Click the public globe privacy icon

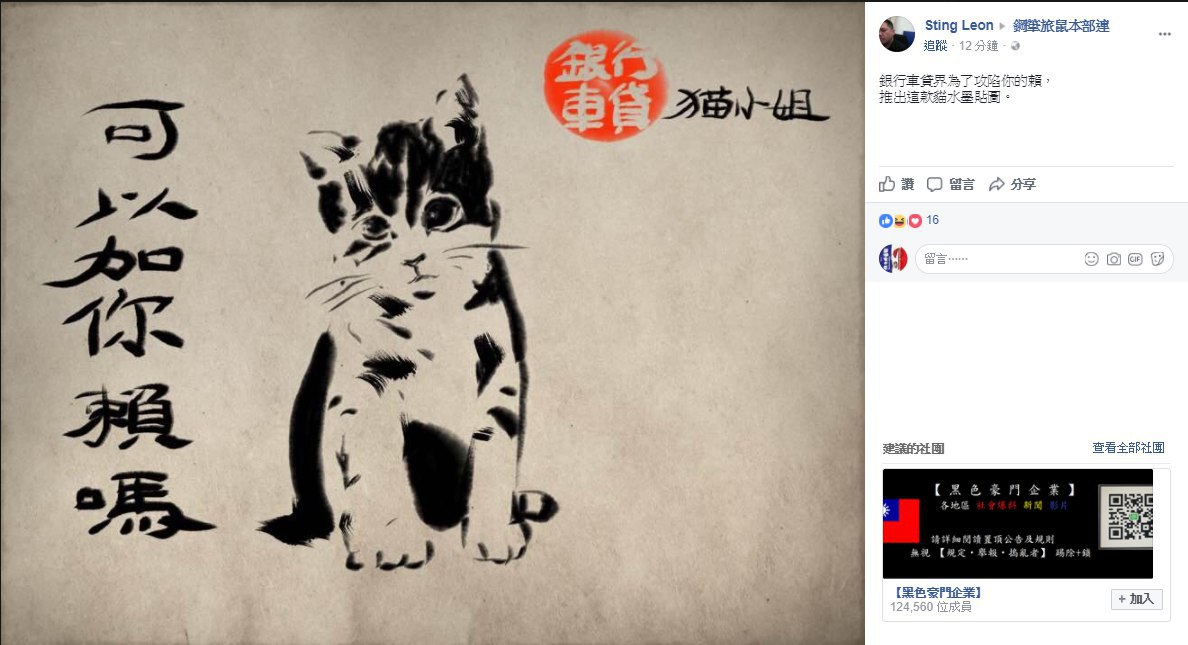point(1015,46)
